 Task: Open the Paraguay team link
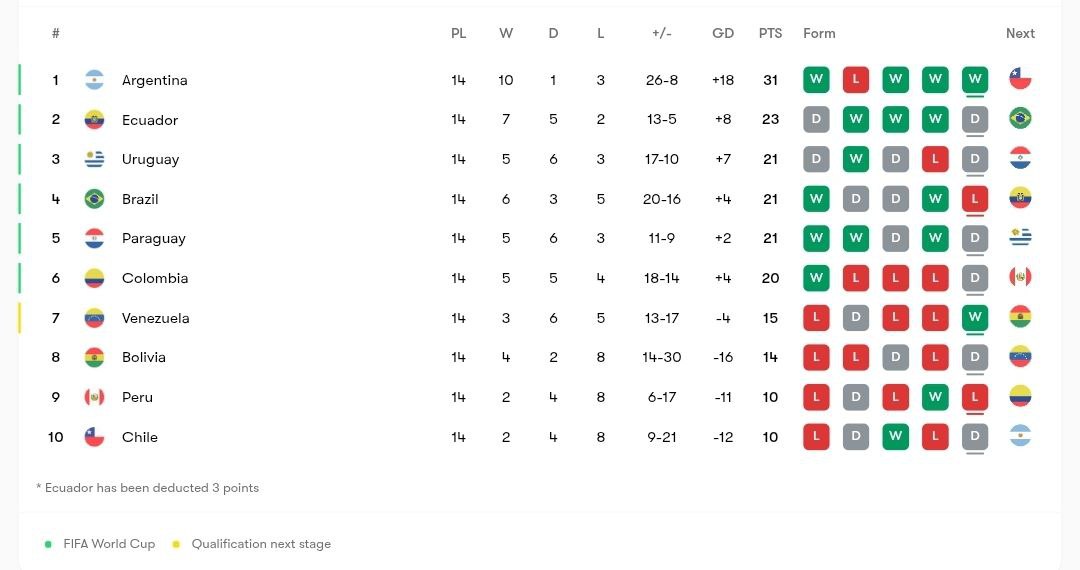(x=154, y=238)
